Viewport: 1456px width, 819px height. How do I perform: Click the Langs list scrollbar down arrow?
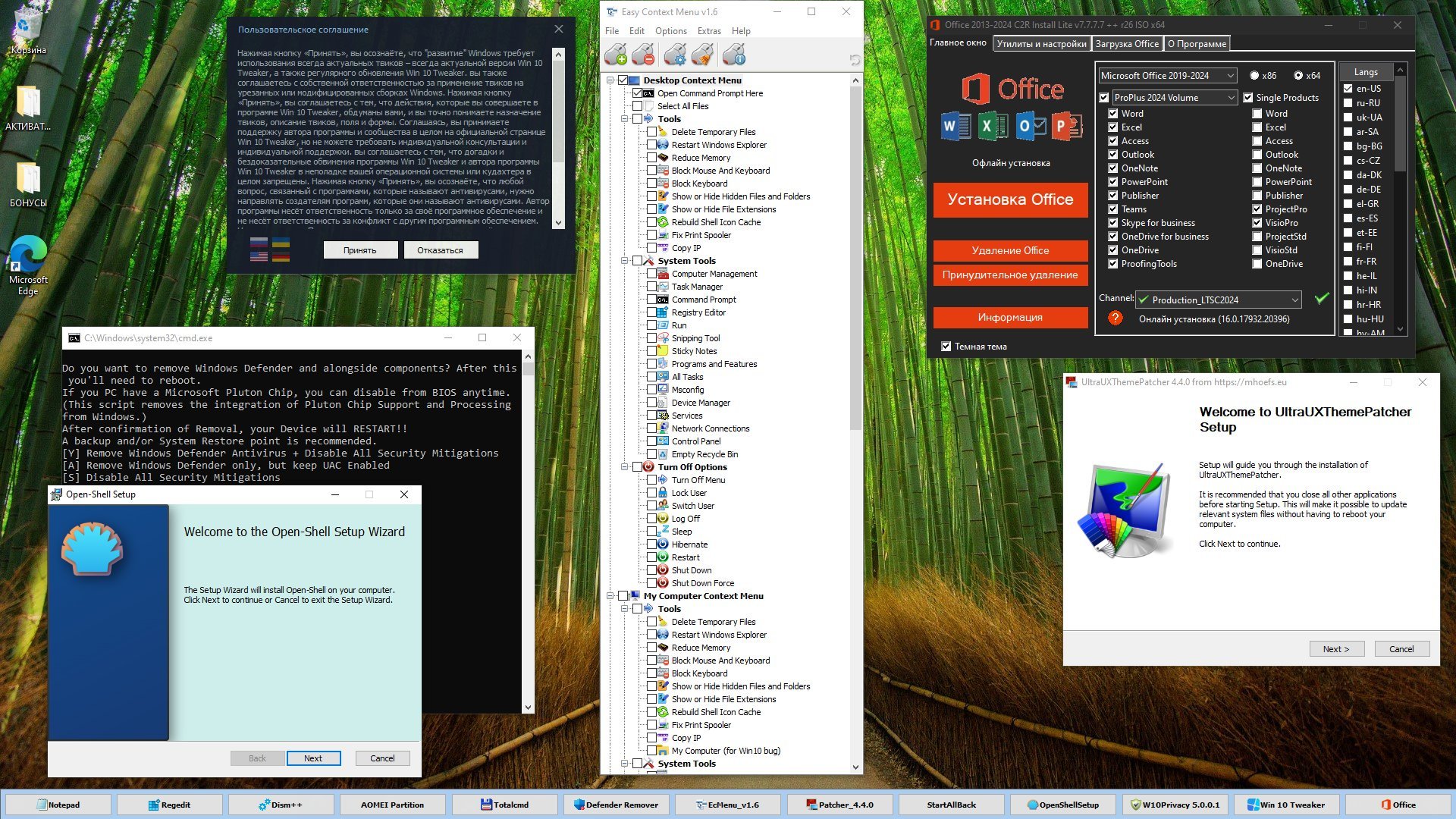coord(1400,329)
